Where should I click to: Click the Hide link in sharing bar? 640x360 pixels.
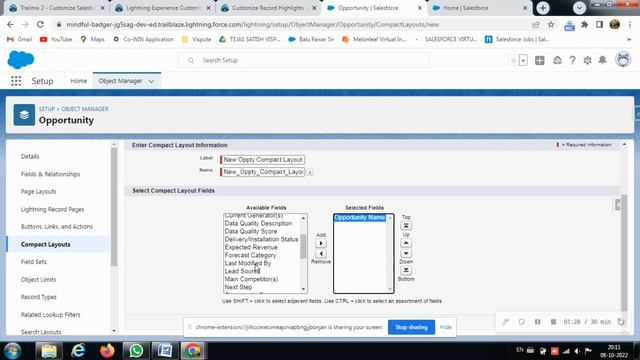[x=445, y=327]
